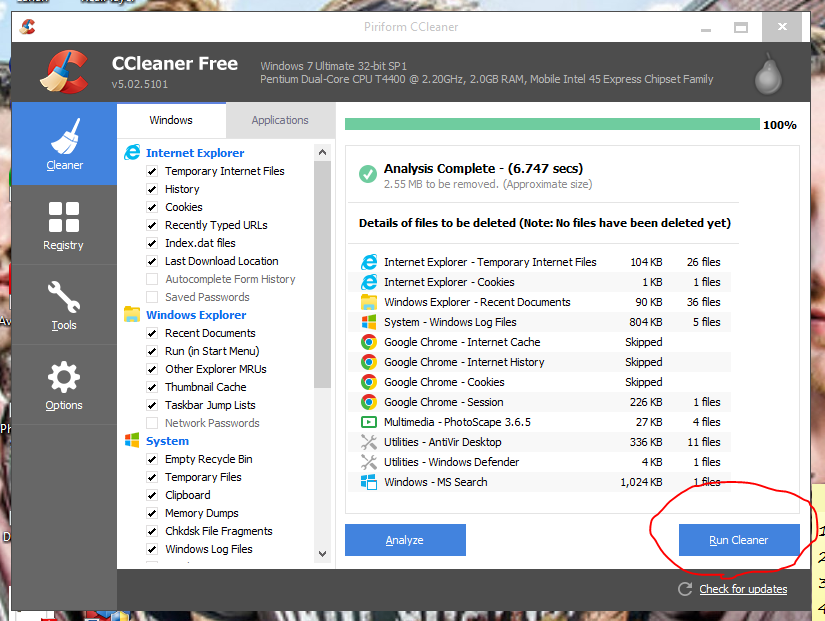This screenshot has width=825, height=621.
Task: Click Utilities icon beside AntiVir Desktop
Action: (369, 442)
